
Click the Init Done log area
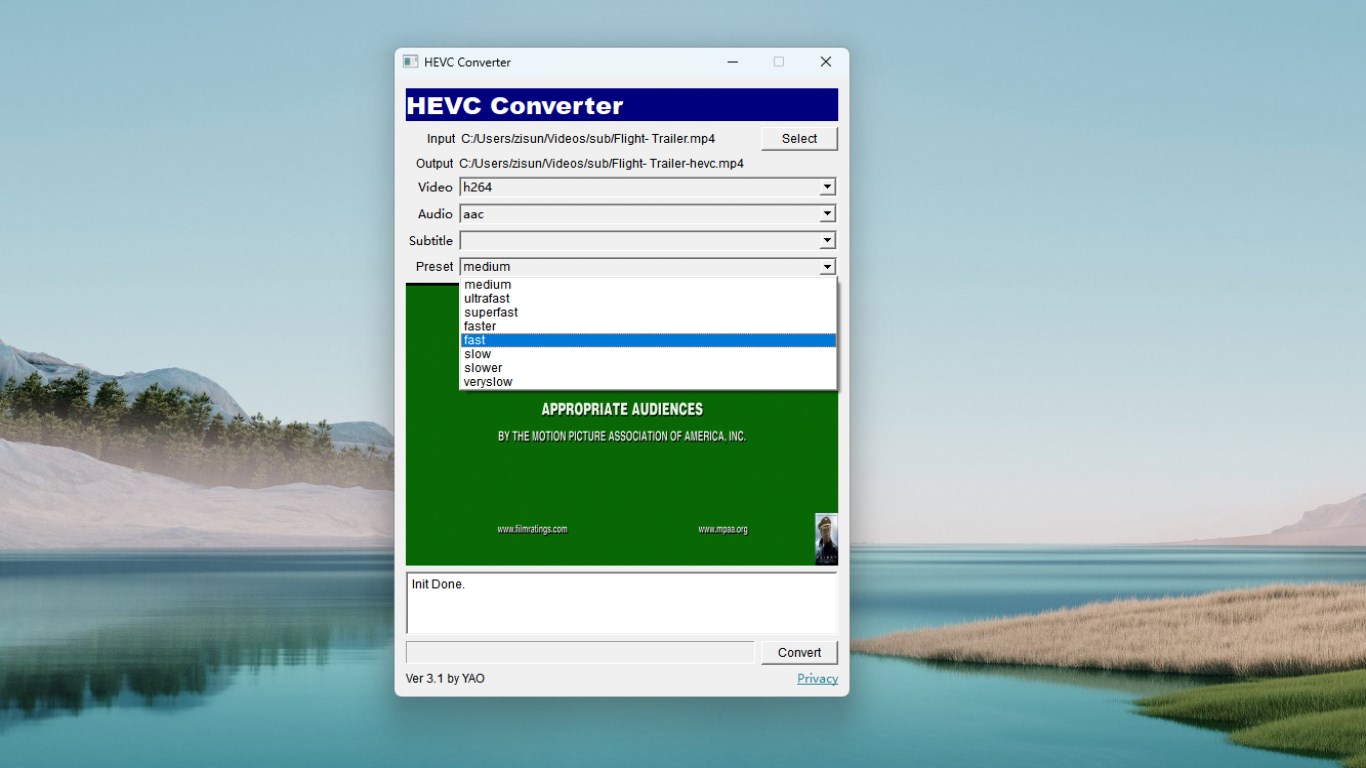[620, 600]
